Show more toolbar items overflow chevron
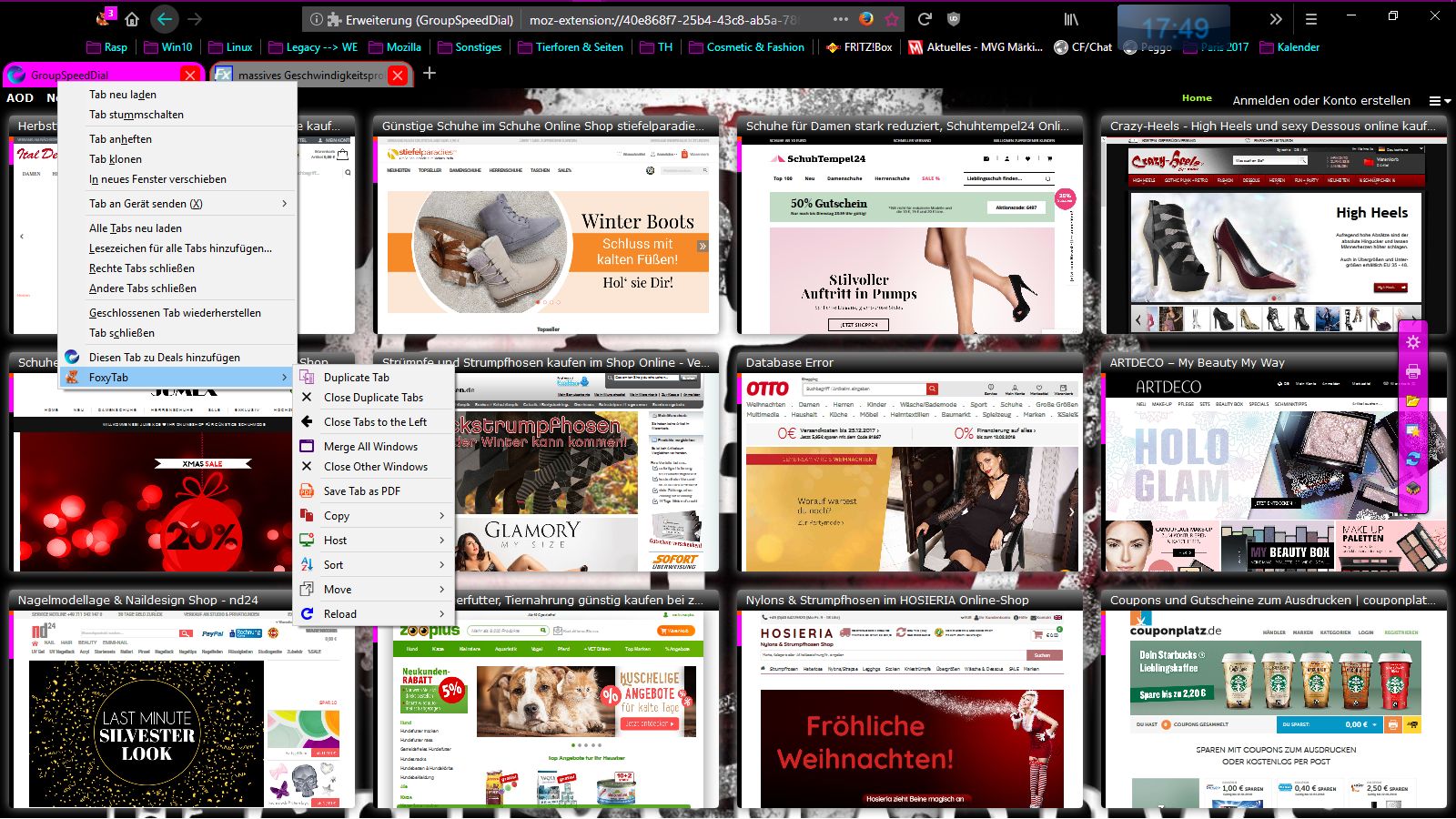 [x=1276, y=18]
